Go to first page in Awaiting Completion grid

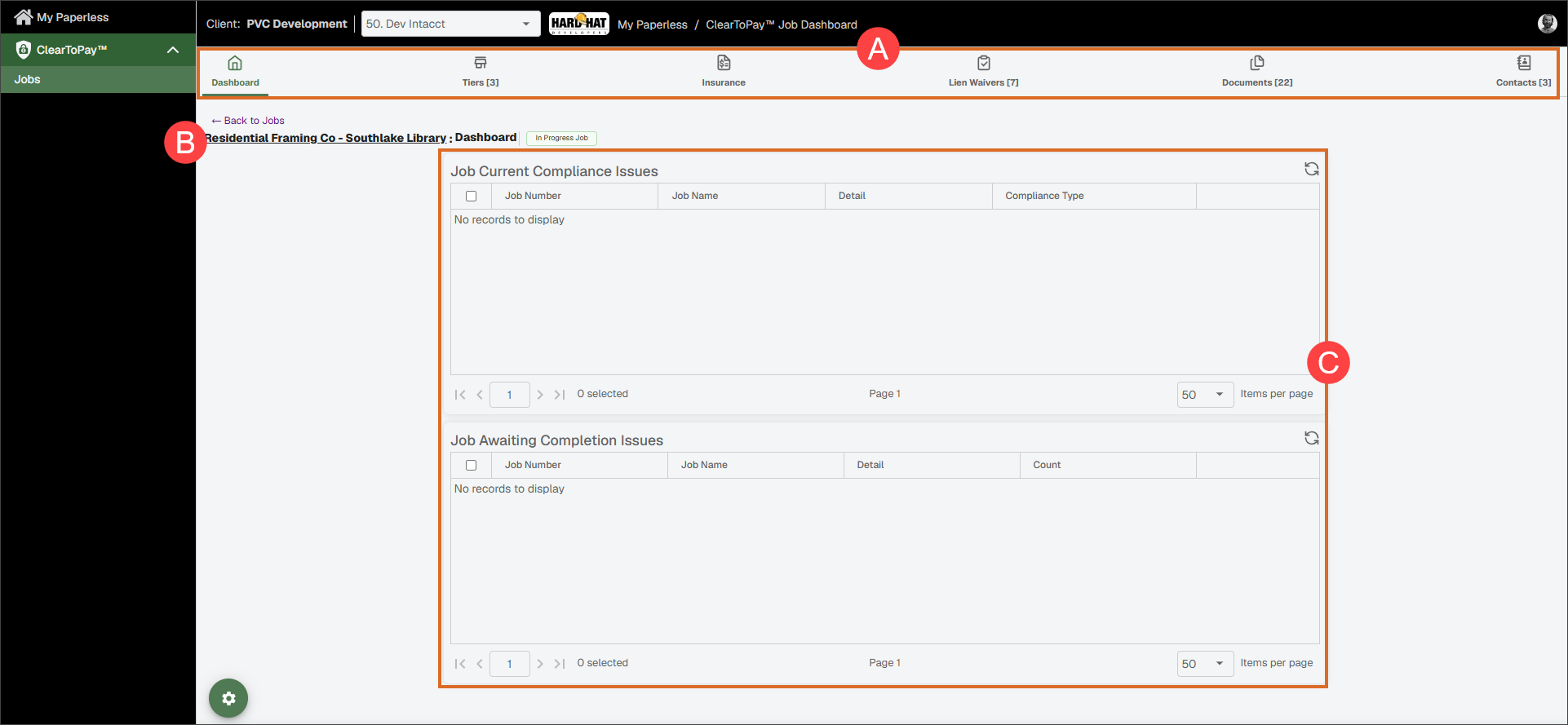(x=460, y=664)
